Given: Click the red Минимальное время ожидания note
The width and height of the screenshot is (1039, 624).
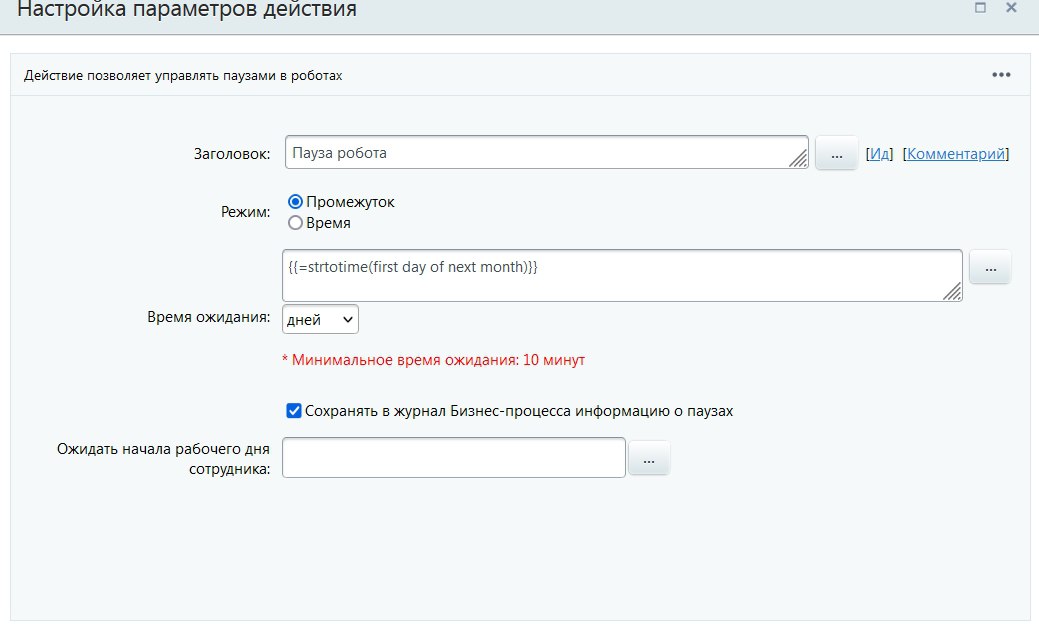Looking at the screenshot, I should [x=434, y=359].
